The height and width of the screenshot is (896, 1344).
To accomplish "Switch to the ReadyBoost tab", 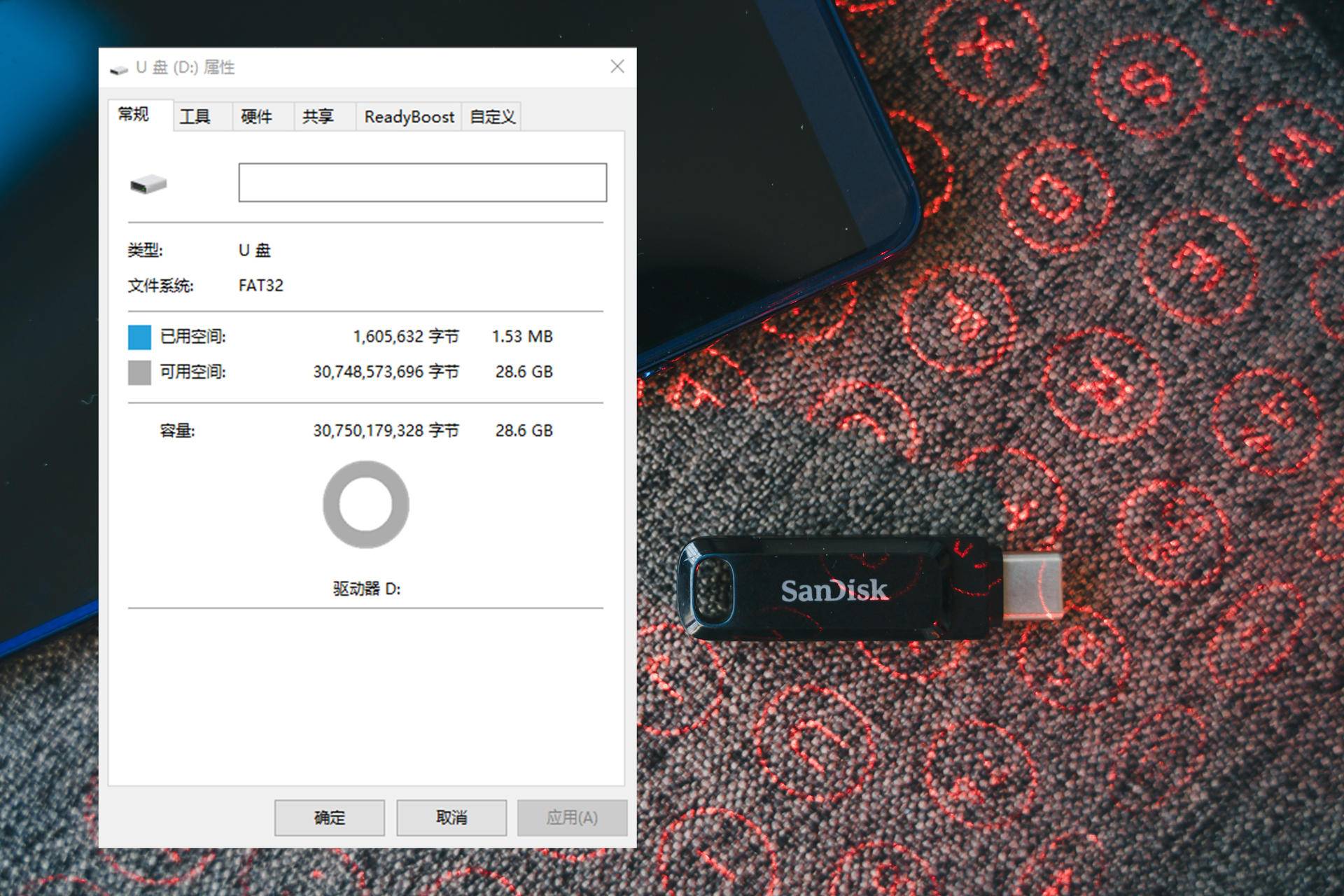I will click(408, 116).
